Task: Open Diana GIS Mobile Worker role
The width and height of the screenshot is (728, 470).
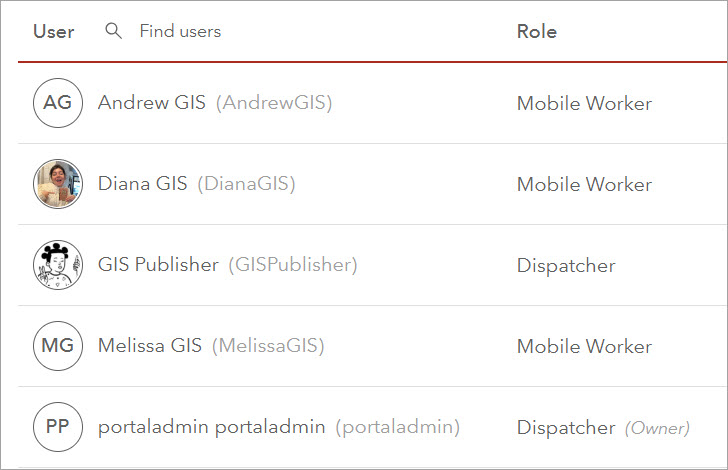Action: (584, 184)
